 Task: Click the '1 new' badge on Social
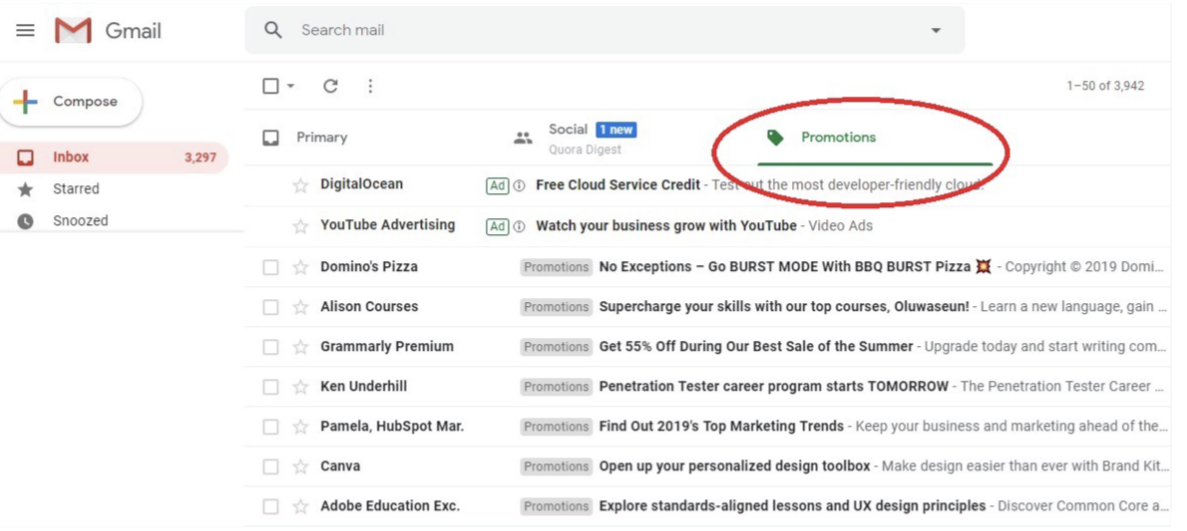(x=615, y=130)
